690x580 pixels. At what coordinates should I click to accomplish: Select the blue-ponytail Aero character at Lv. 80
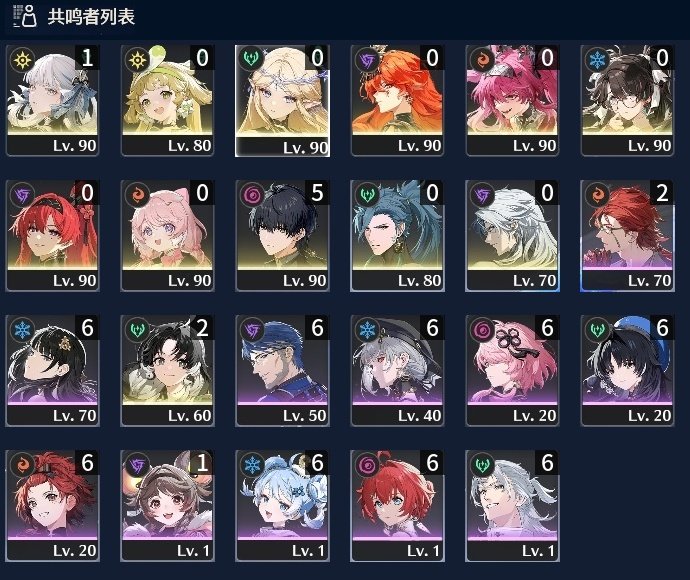click(x=397, y=235)
